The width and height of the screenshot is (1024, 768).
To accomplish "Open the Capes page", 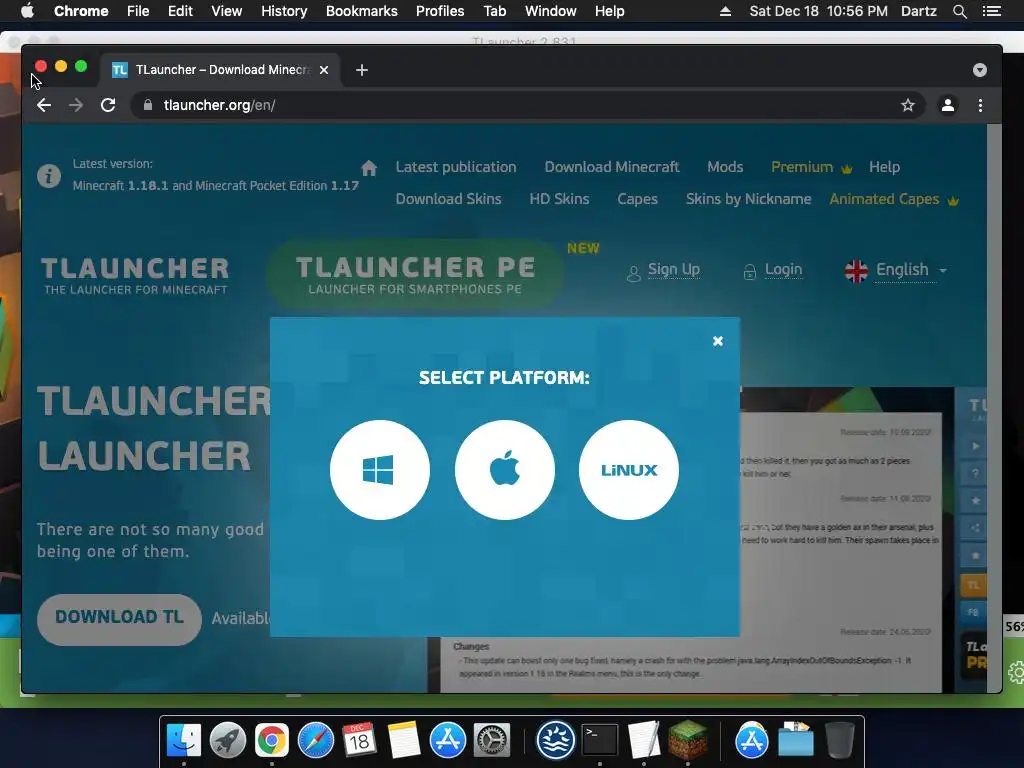I will (637, 199).
